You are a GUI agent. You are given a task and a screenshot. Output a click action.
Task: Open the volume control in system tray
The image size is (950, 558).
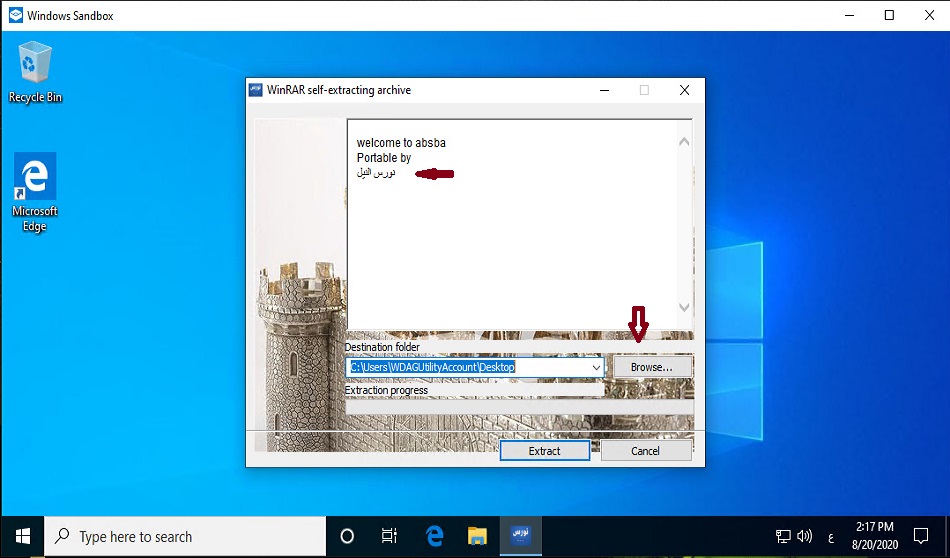pyautogui.click(x=805, y=536)
